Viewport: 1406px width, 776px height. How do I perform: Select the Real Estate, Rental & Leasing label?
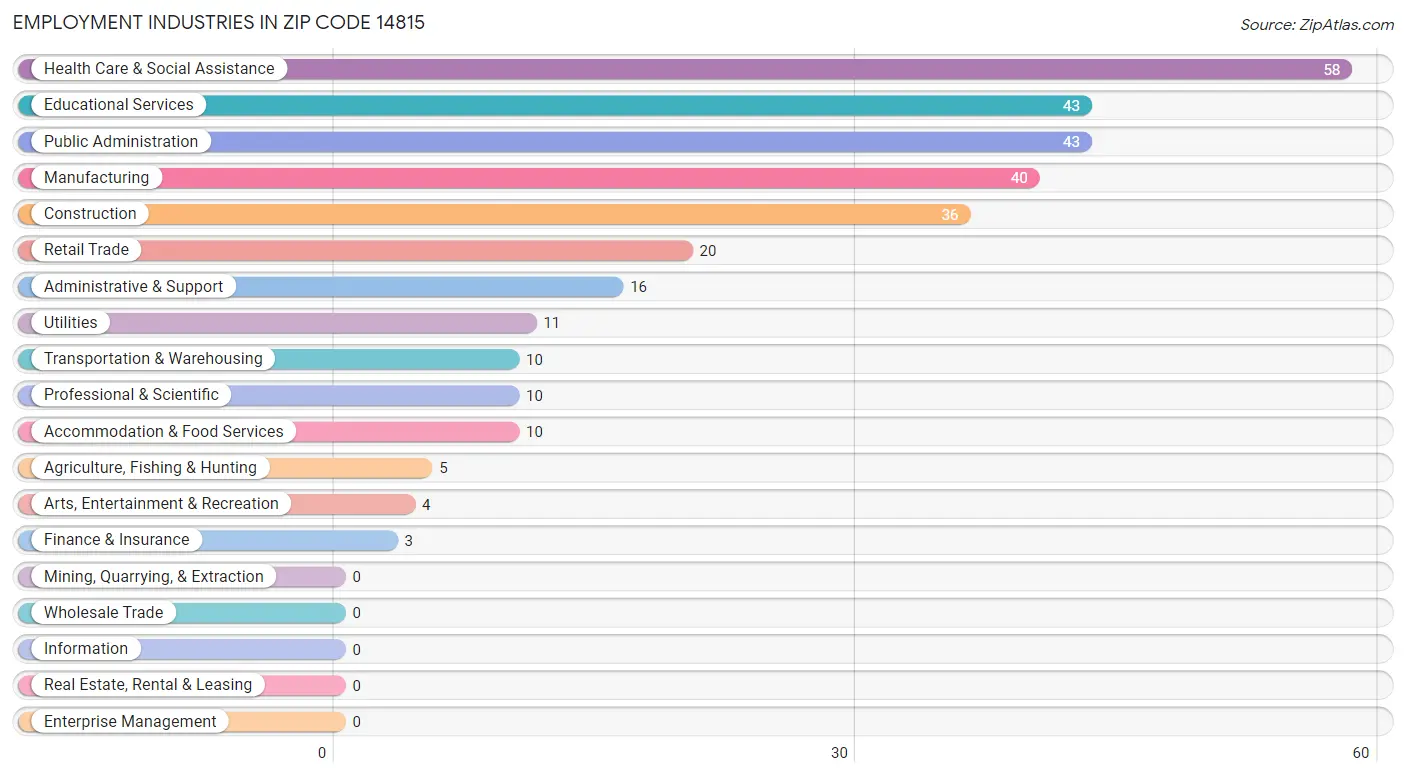pyautogui.click(x=148, y=685)
